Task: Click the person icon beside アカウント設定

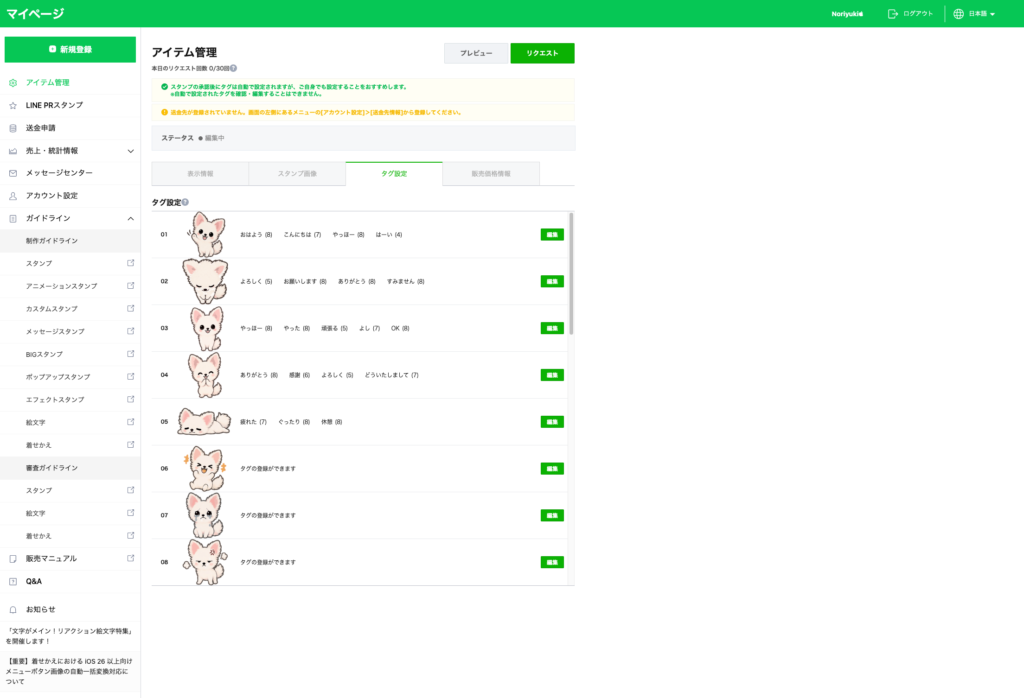Action: (12, 196)
